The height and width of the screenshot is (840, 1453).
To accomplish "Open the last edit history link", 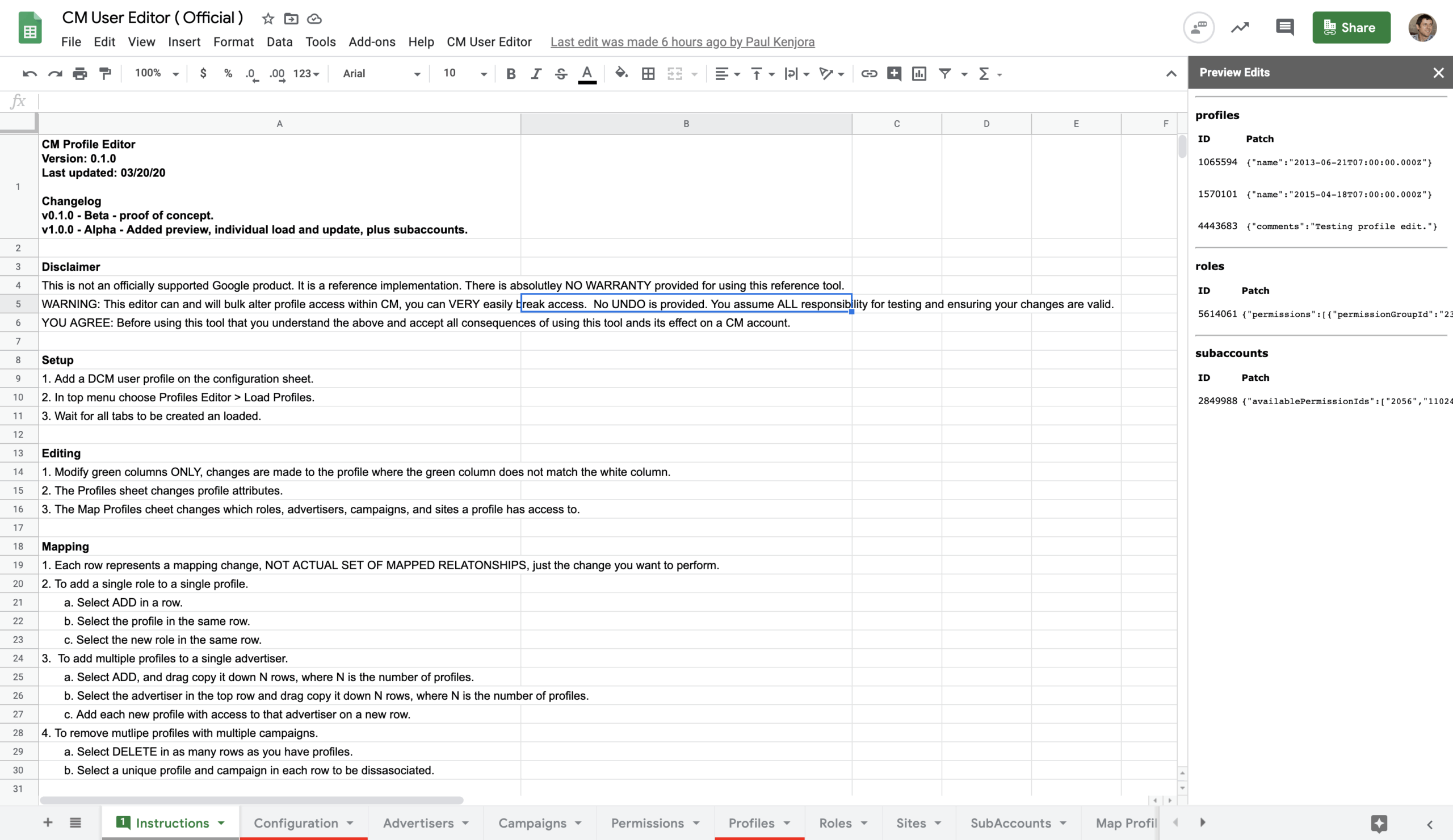I will click(682, 41).
